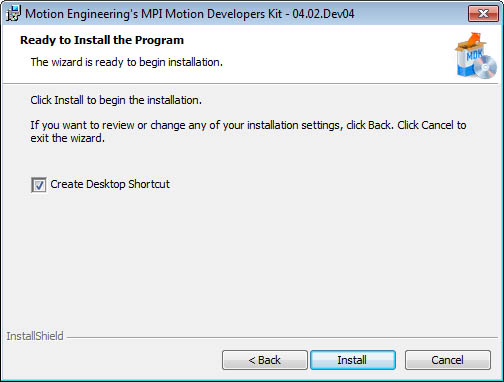The image size is (504, 382).
Task: Click the orange arrow atop the MDK box
Action: coord(473,40)
